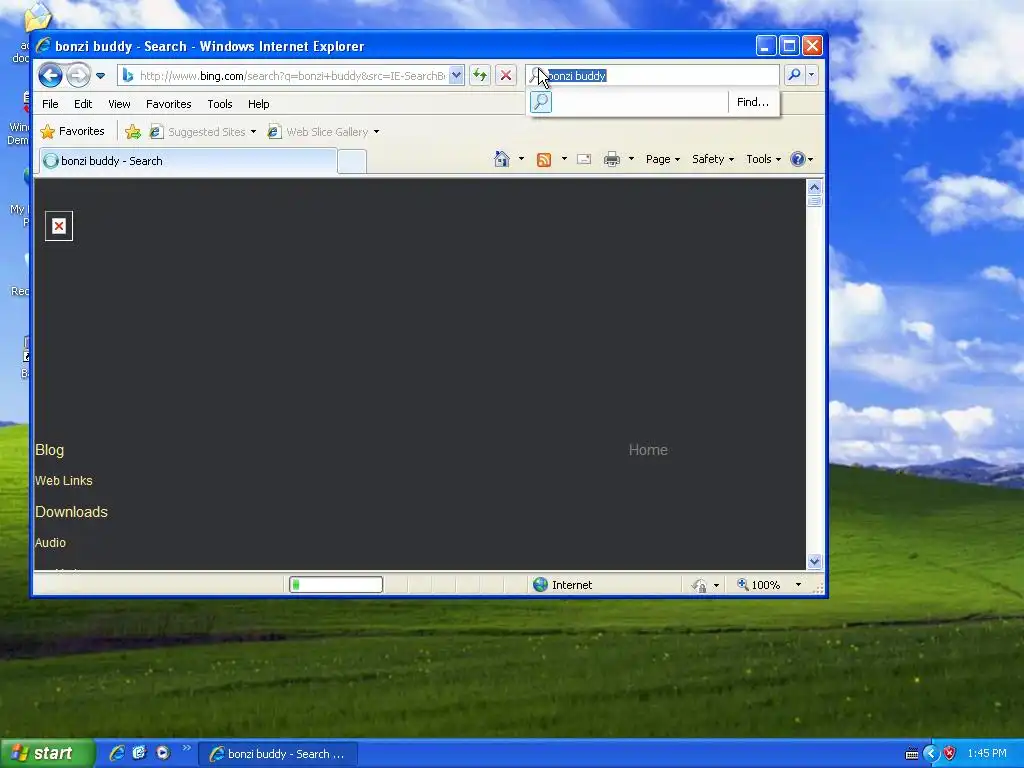Follow the Audio link
1024x768 pixels.
tap(50, 543)
